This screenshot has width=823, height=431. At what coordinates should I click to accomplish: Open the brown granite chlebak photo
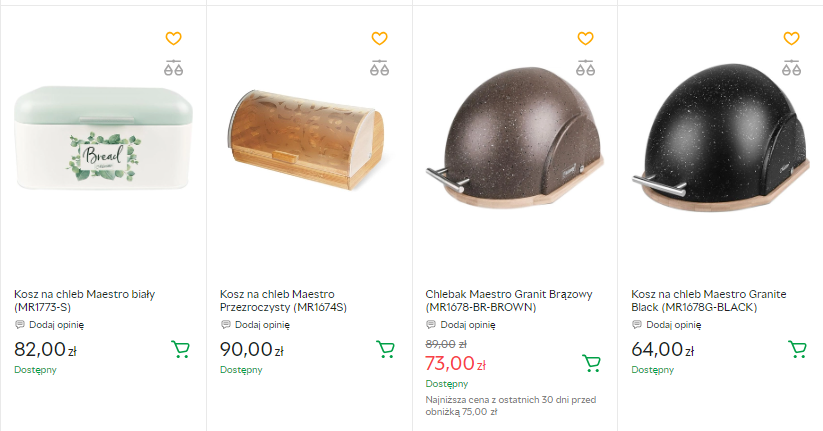click(513, 145)
